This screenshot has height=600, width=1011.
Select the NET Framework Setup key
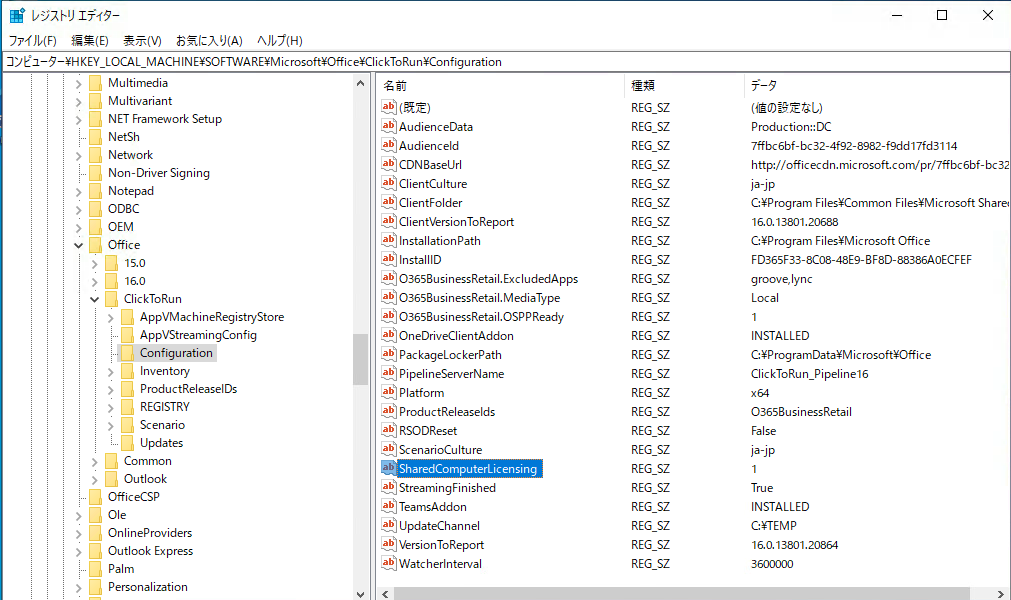(165, 119)
